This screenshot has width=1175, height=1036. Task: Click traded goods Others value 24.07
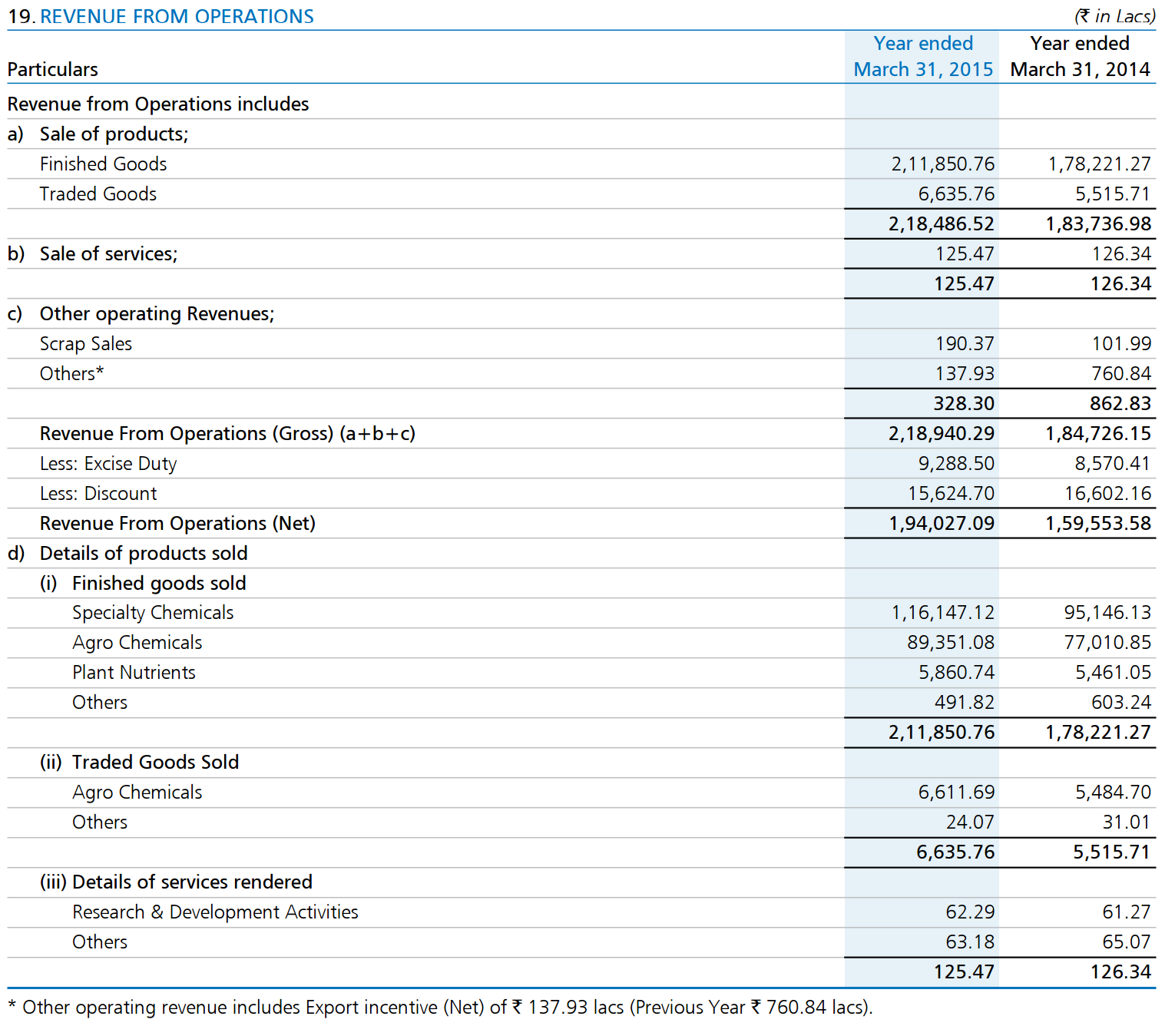[971, 822]
